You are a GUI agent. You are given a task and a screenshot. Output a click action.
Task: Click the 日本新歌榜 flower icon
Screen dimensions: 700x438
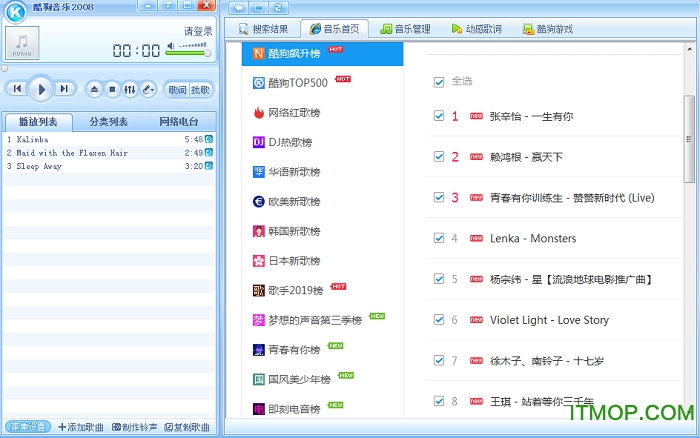pos(258,261)
